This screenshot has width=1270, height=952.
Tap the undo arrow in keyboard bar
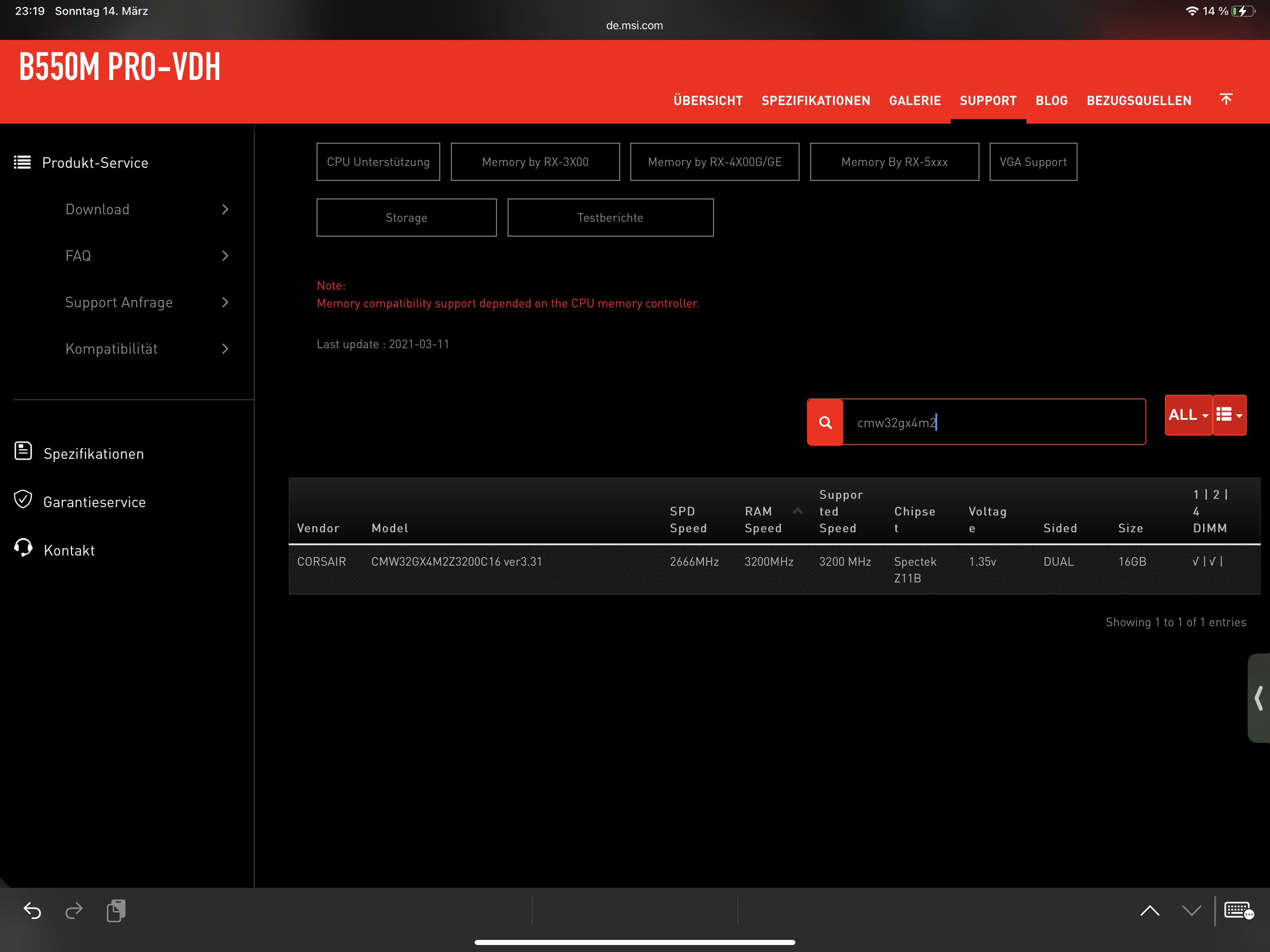[32, 911]
